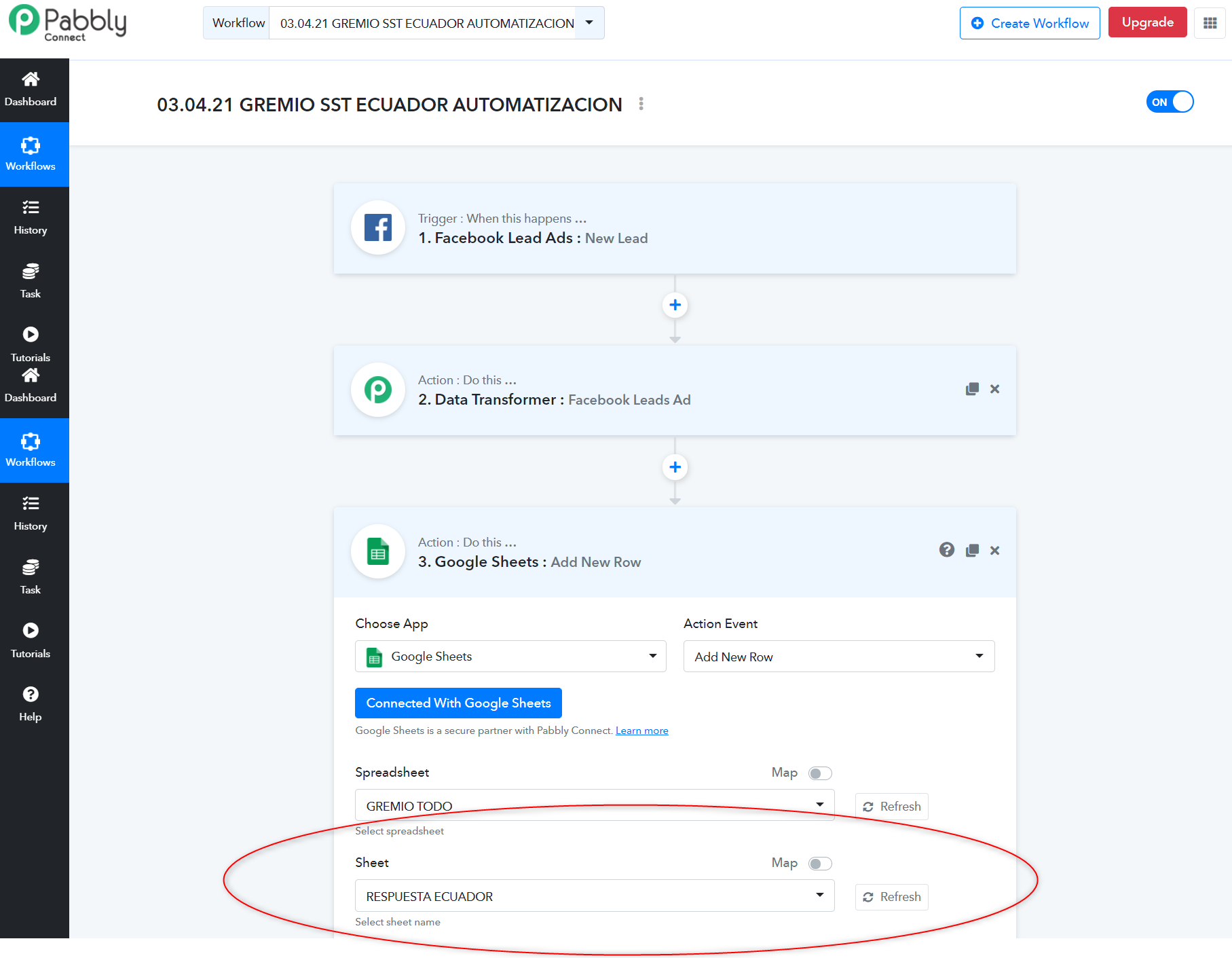Follow the Learn more link
This screenshot has width=1232, height=958.
642,731
